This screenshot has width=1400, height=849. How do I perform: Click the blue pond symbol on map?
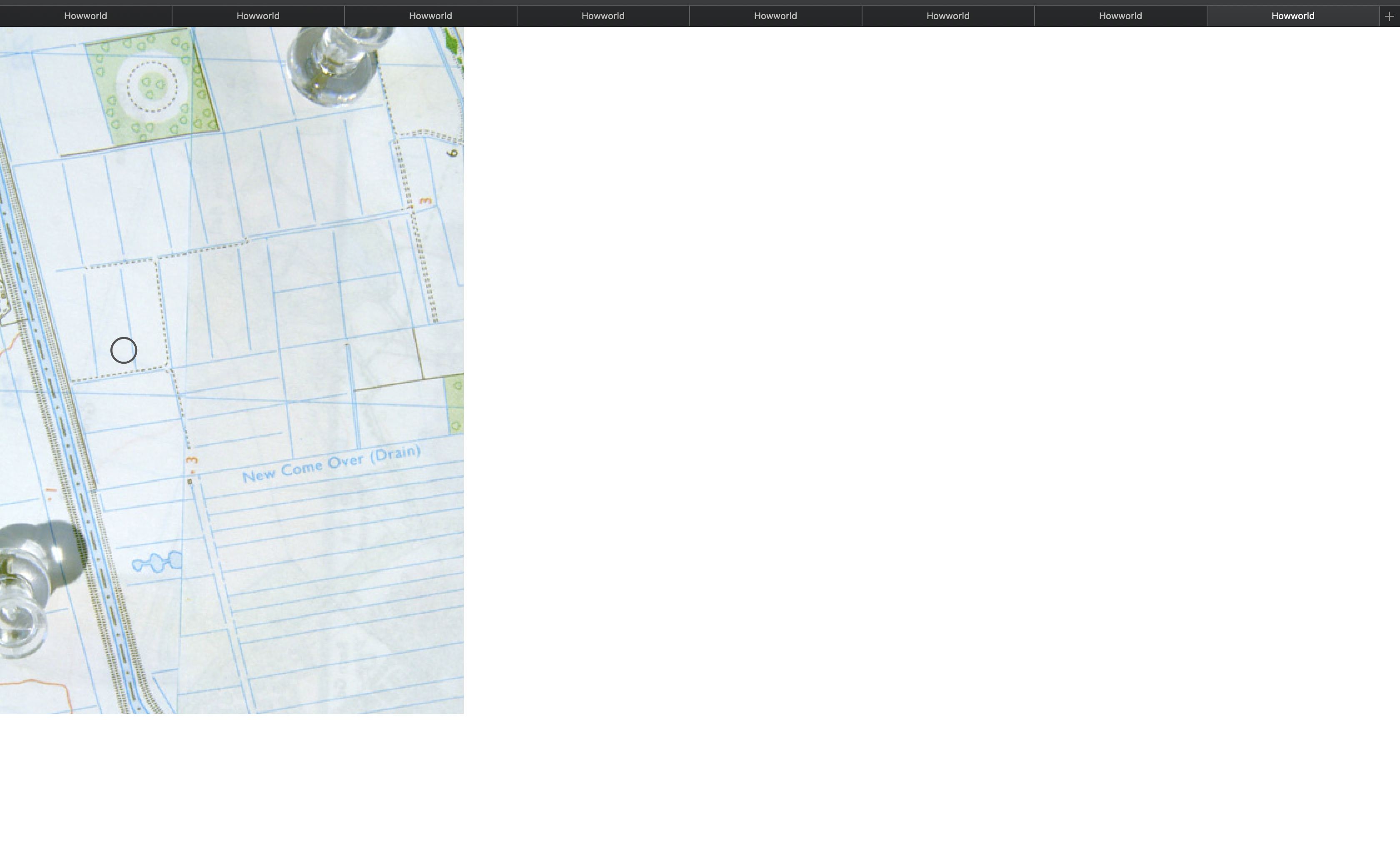[x=157, y=562]
